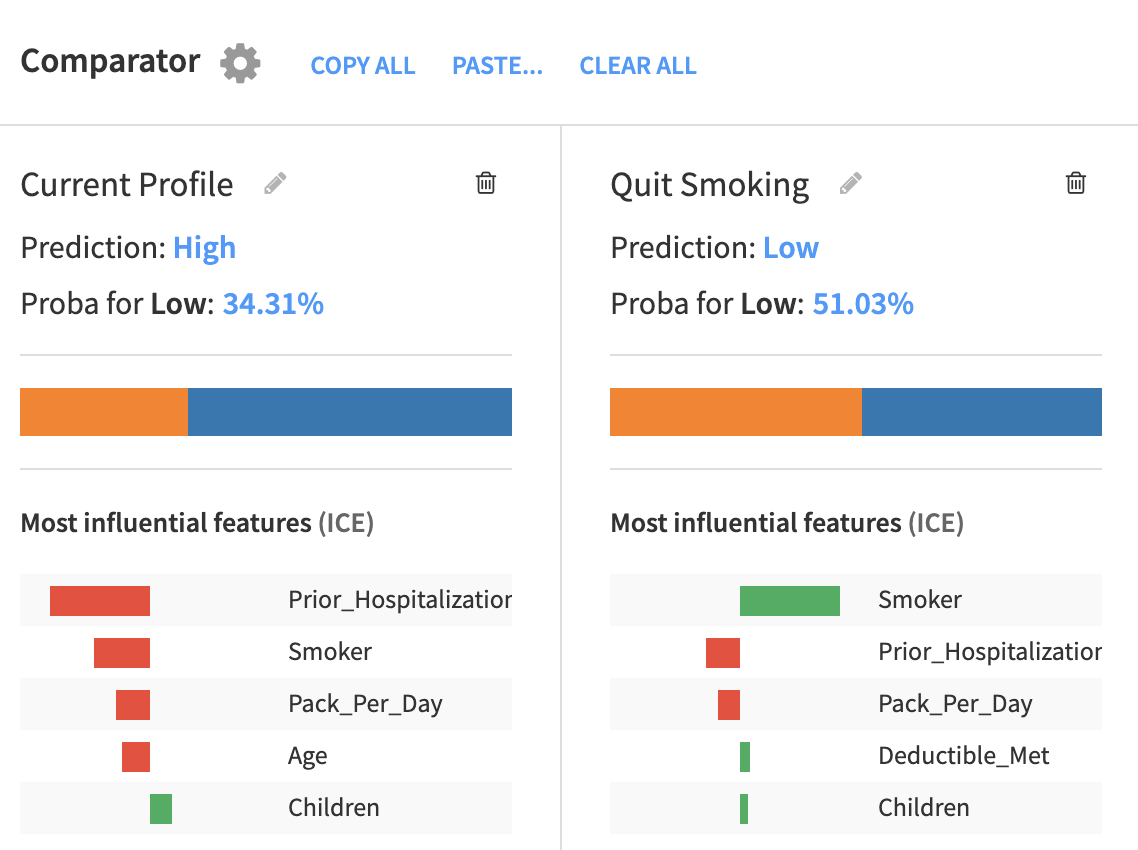Click red Prior_Hospitalization bar in Current Profile
This screenshot has height=850, width=1138.
click(x=100, y=601)
